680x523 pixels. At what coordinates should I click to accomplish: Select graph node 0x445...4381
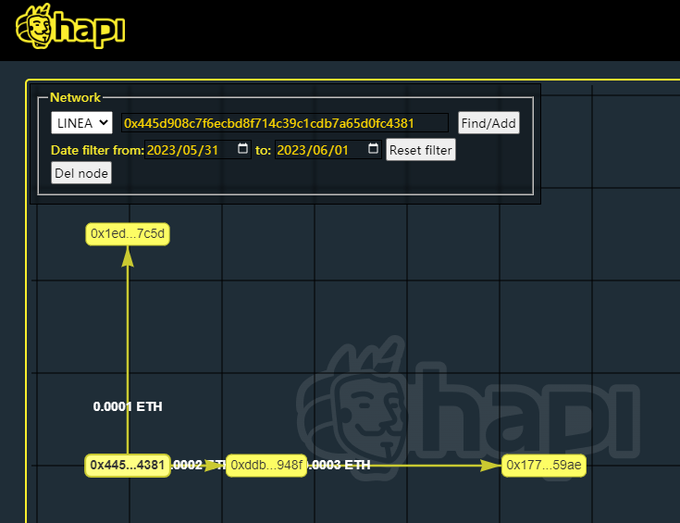point(128,465)
